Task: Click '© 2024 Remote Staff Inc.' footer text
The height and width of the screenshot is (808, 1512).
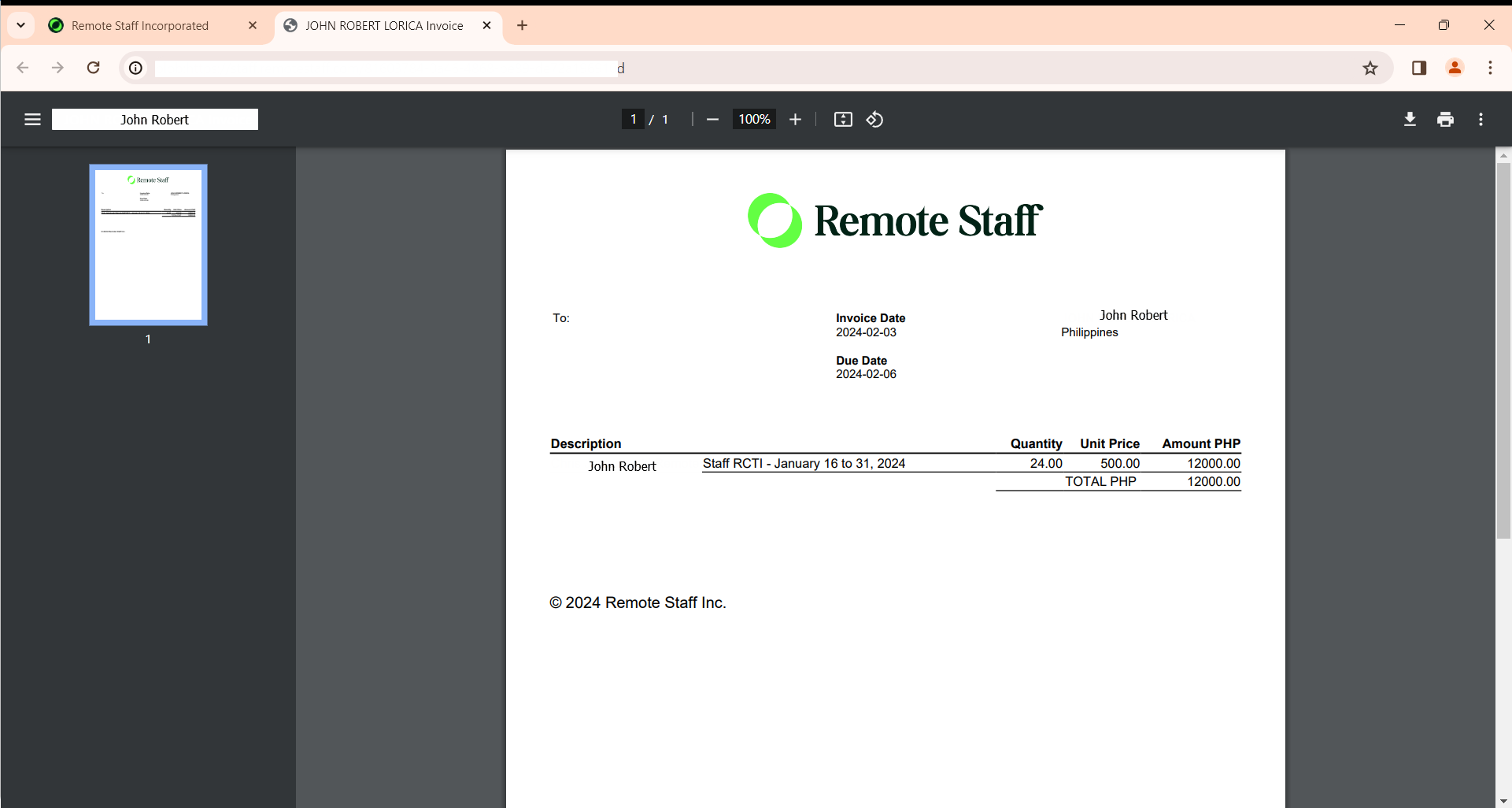Action: click(638, 603)
